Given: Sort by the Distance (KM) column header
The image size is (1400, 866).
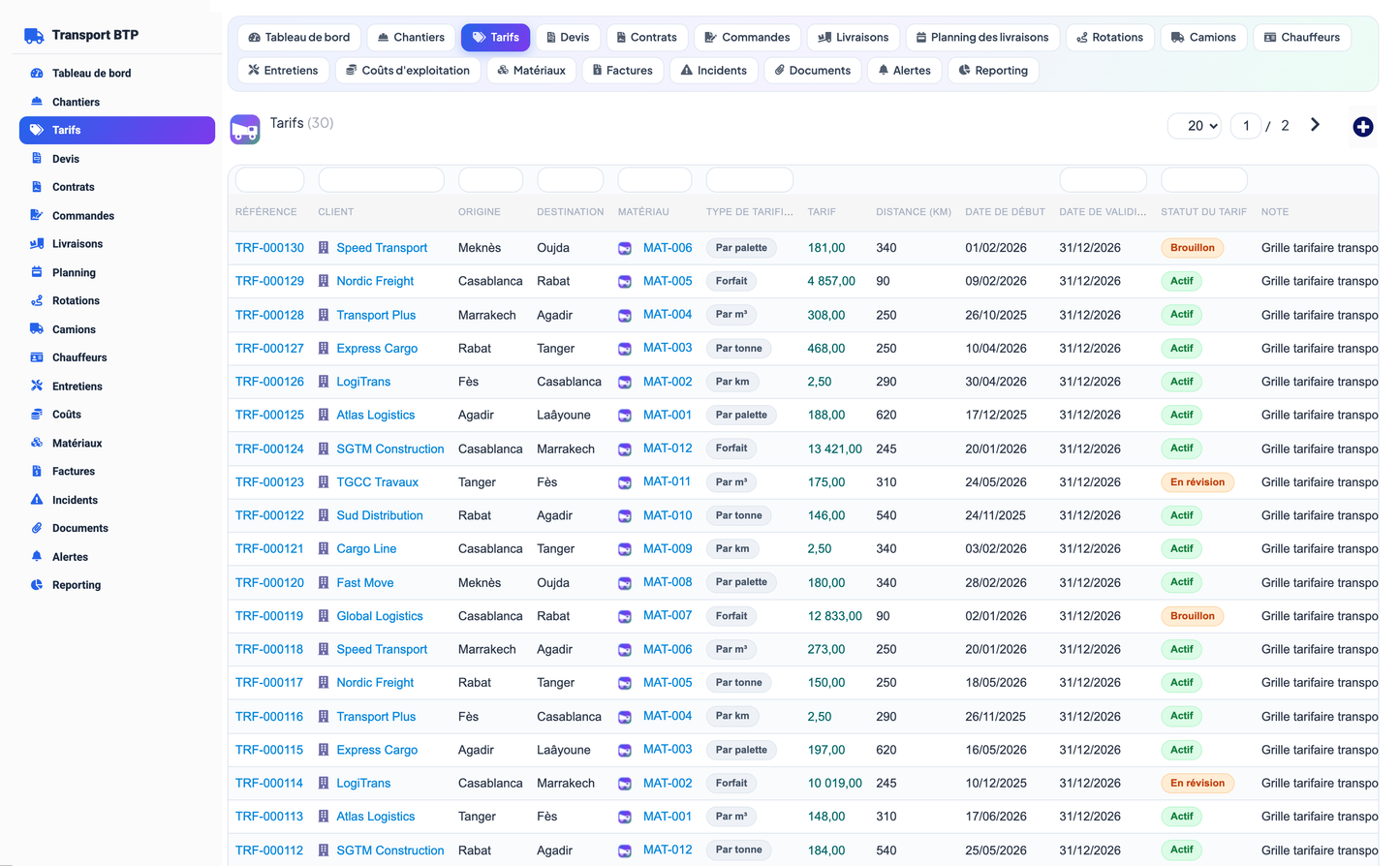Looking at the screenshot, I should [914, 212].
